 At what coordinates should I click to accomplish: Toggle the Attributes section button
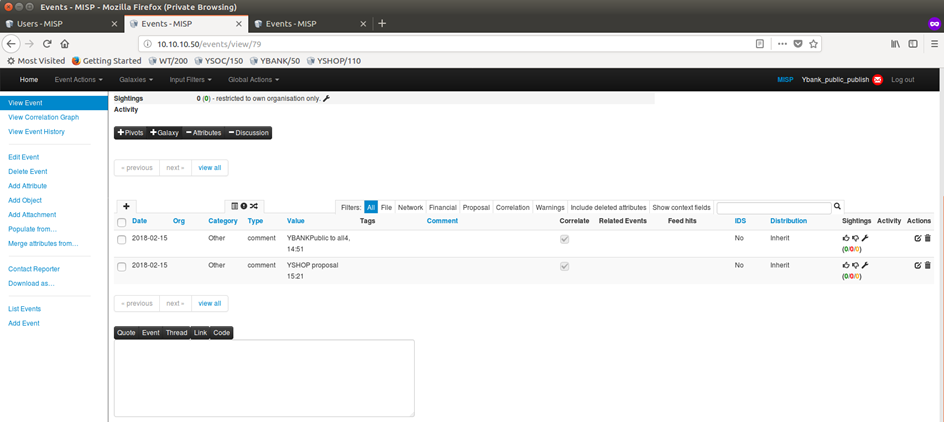coord(203,132)
